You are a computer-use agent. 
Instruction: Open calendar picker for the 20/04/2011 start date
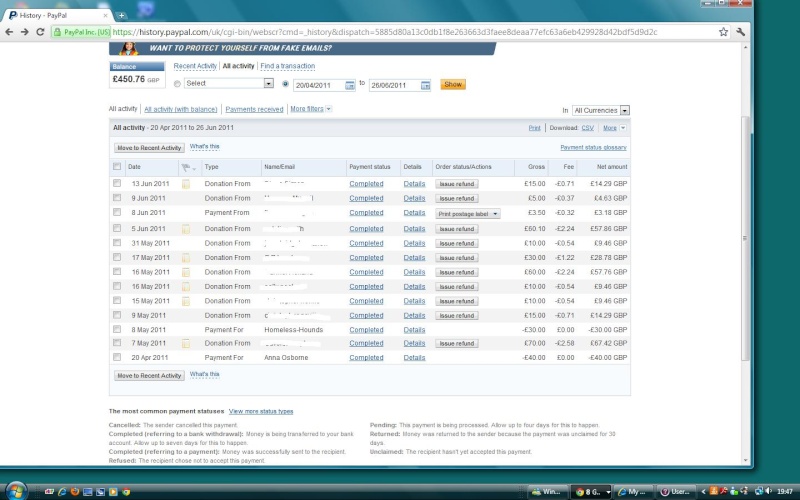(349, 85)
